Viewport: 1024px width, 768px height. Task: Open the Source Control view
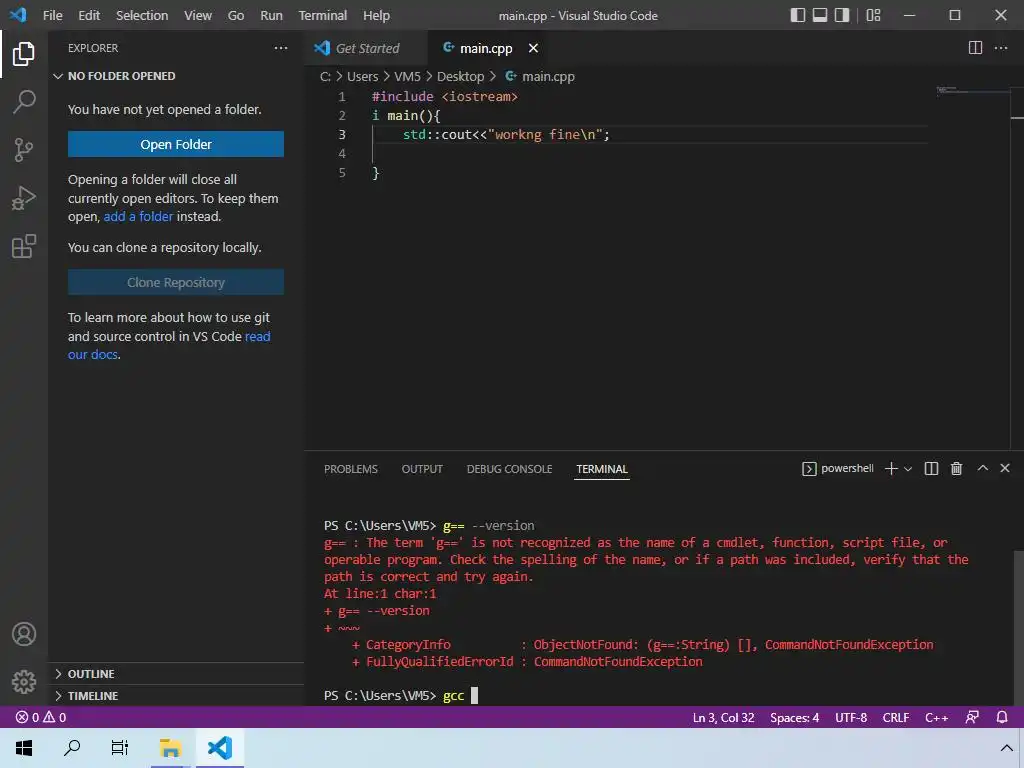(24, 150)
